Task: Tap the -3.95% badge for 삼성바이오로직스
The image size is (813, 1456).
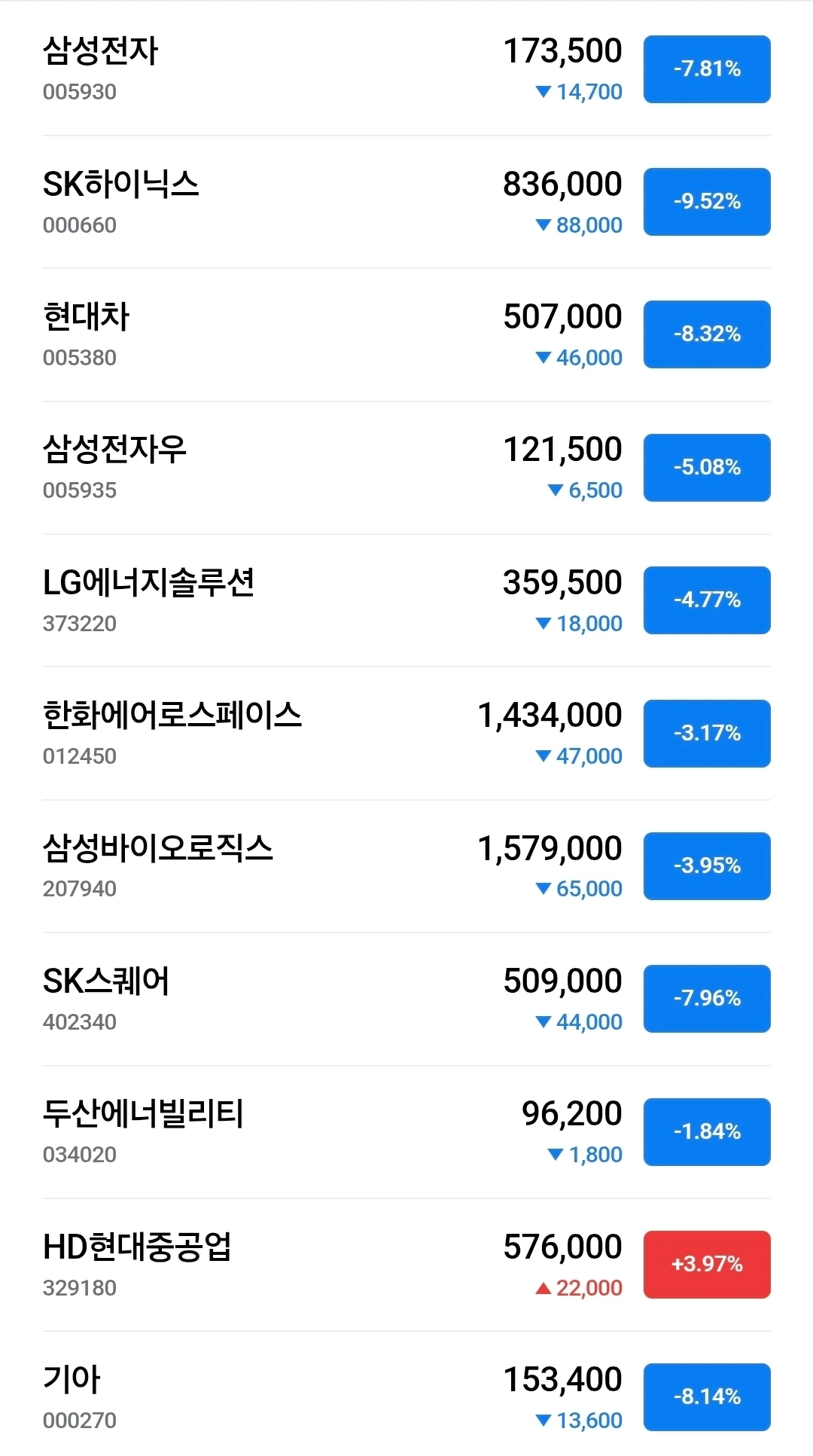Action: 706,865
